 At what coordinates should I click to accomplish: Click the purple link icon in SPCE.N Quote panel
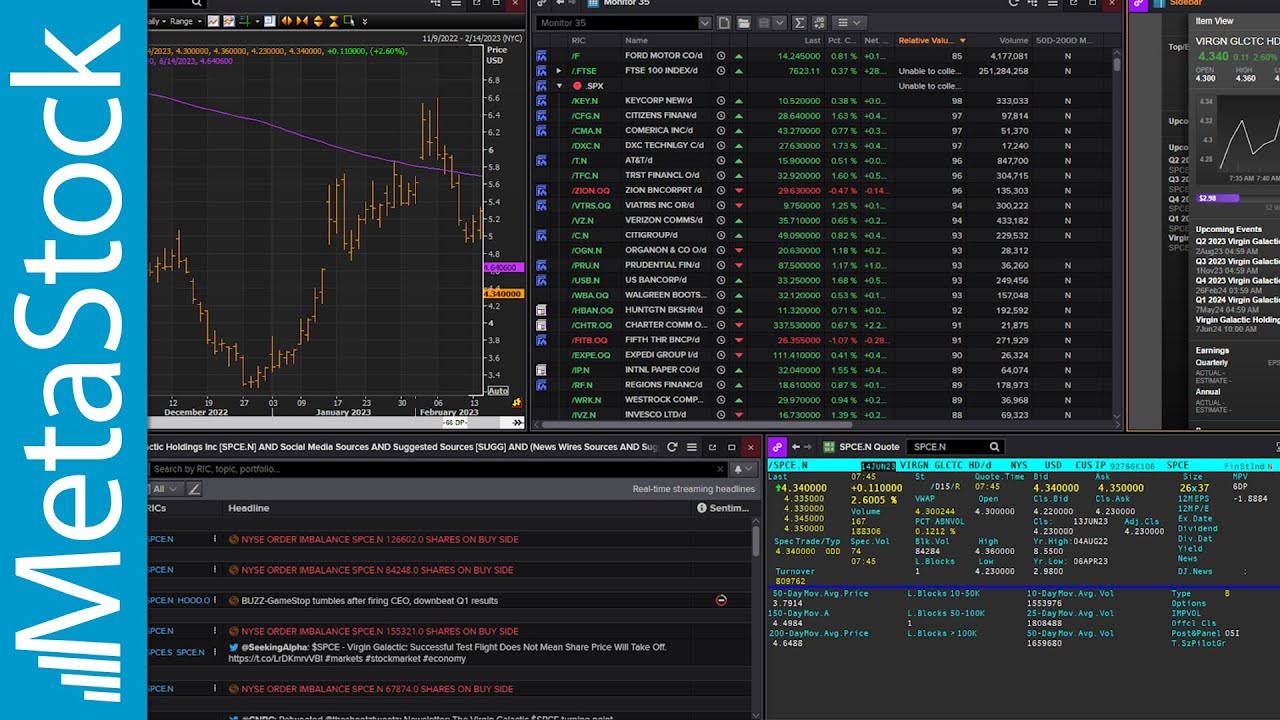777,447
